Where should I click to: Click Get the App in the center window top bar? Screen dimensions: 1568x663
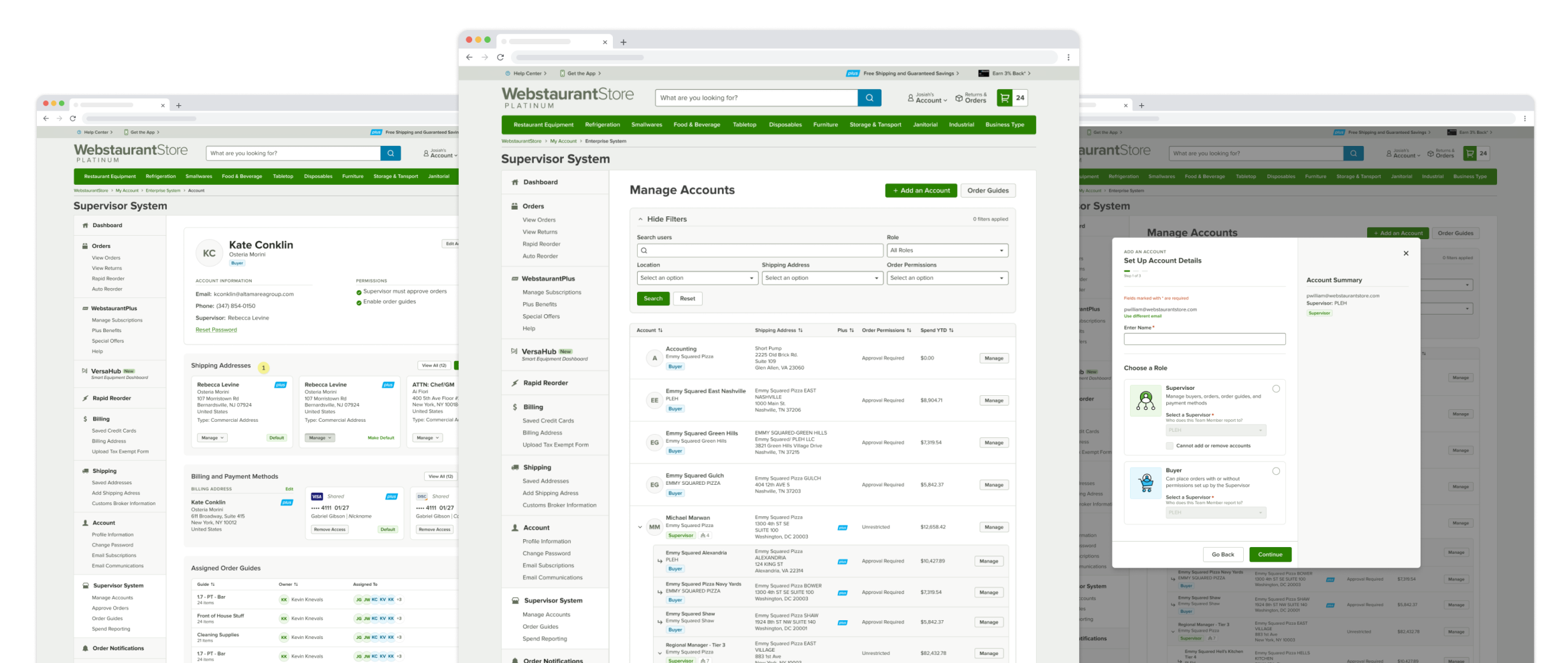click(580, 74)
